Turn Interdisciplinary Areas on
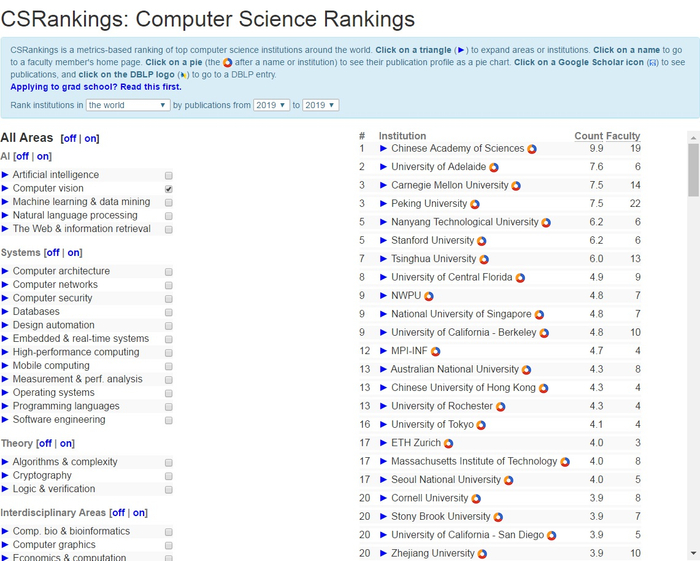Viewport: 700px width, 561px height. tap(139, 513)
